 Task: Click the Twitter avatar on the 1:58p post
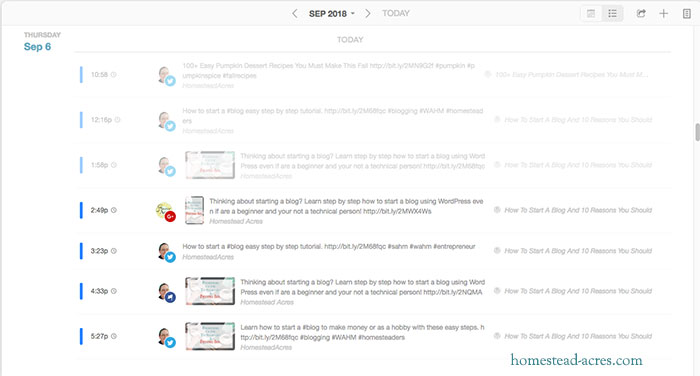coord(166,166)
